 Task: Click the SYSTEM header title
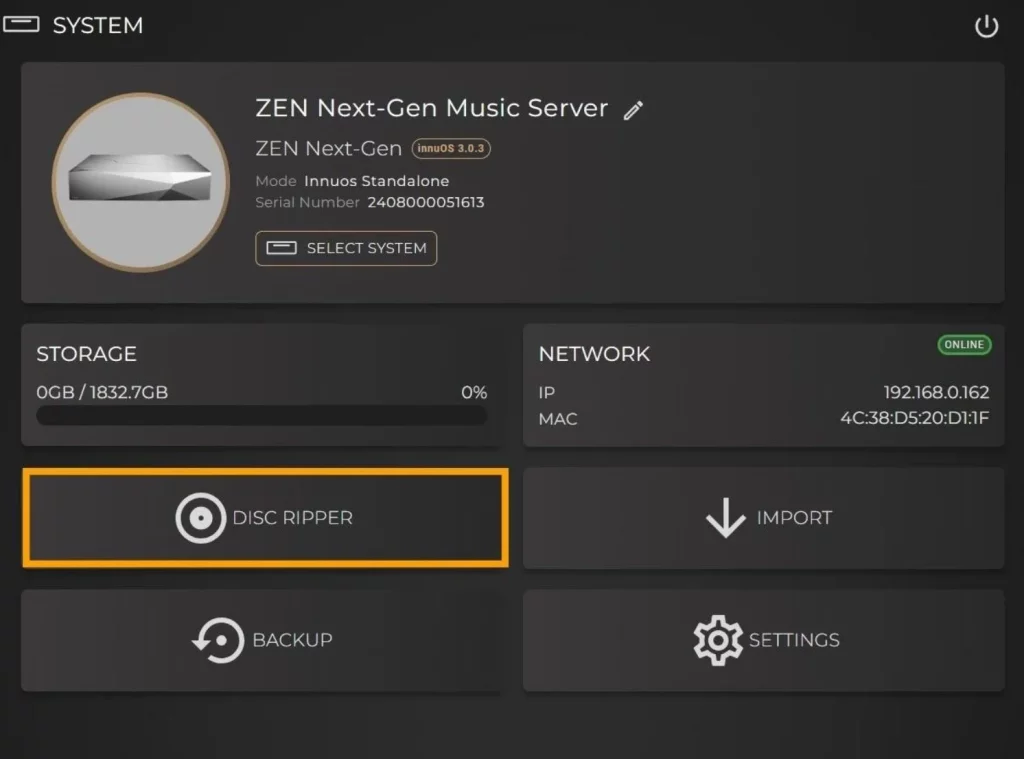(x=97, y=25)
